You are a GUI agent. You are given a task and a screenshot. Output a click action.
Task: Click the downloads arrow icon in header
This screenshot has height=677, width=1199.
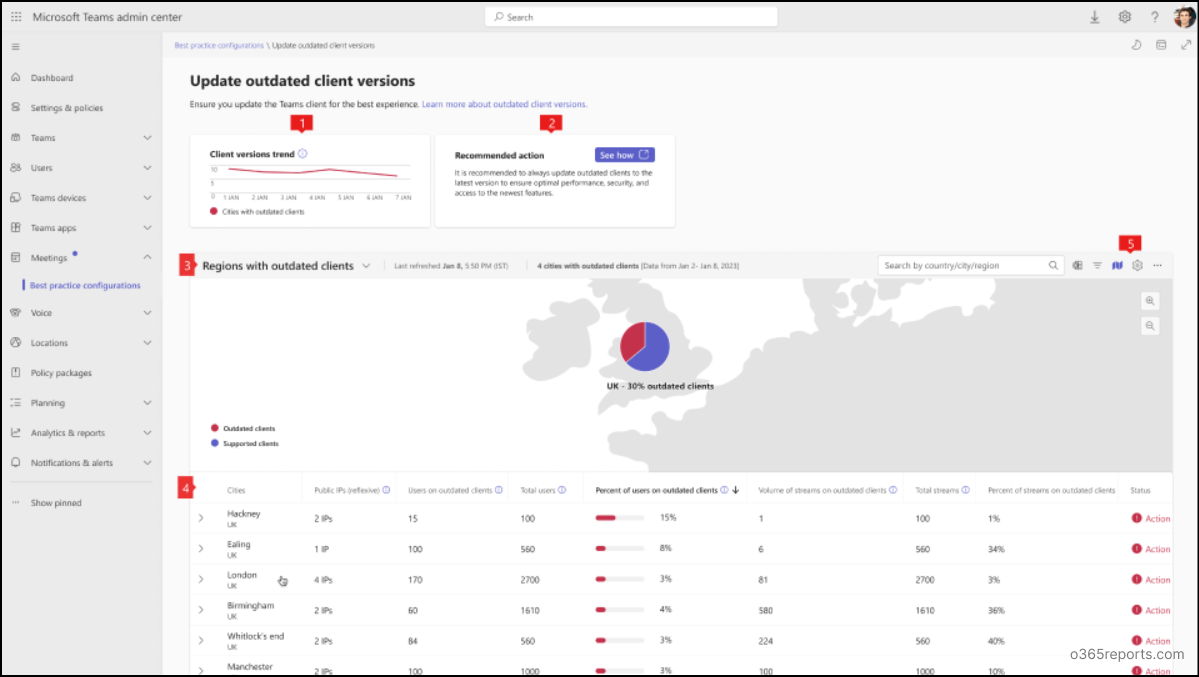[x=1094, y=17]
